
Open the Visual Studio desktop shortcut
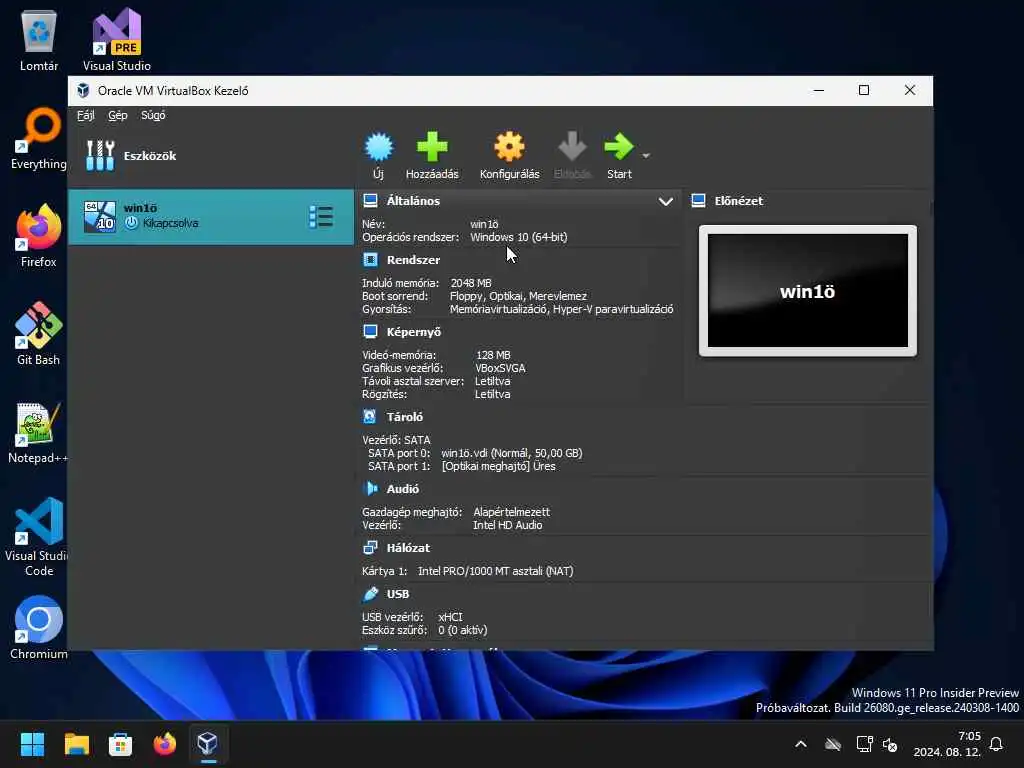(x=117, y=40)
